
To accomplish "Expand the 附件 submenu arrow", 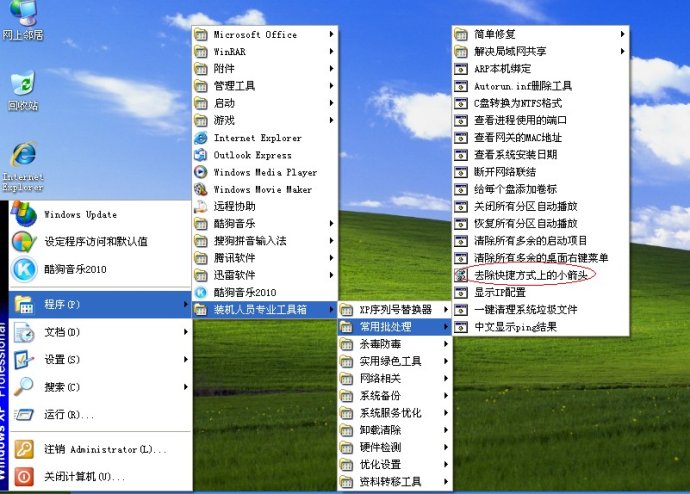I will [331, 69].
